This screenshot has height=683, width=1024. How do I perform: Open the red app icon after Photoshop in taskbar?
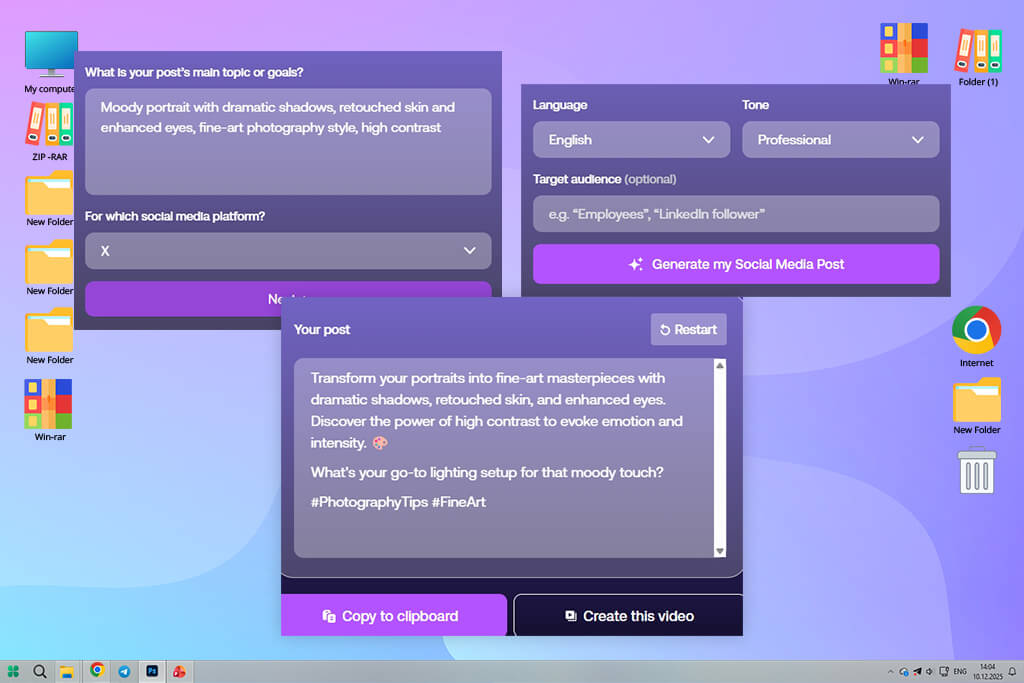[179, 671]
